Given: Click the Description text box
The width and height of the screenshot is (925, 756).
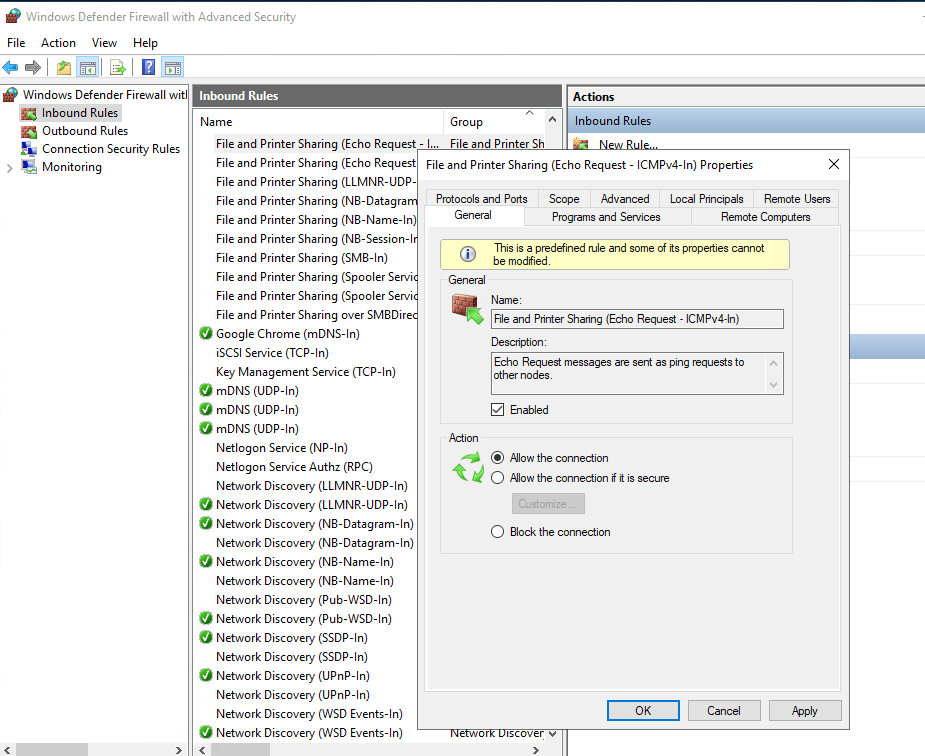Looking at the screenshot, I should coord(637,373).
